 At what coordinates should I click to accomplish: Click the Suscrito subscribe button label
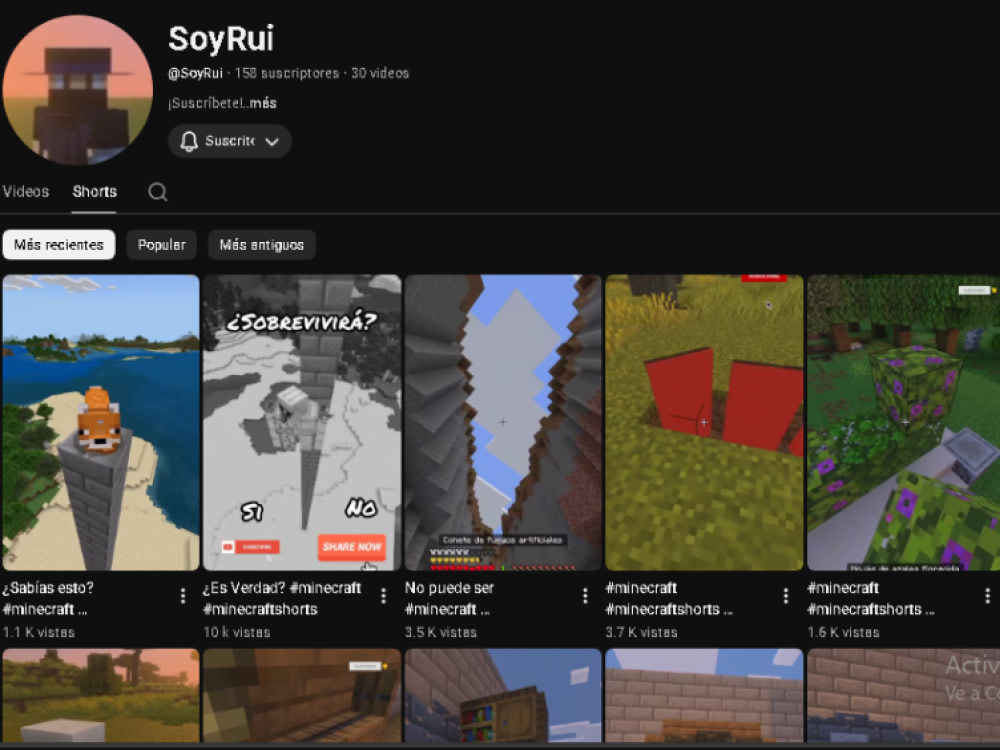(230, 141)
